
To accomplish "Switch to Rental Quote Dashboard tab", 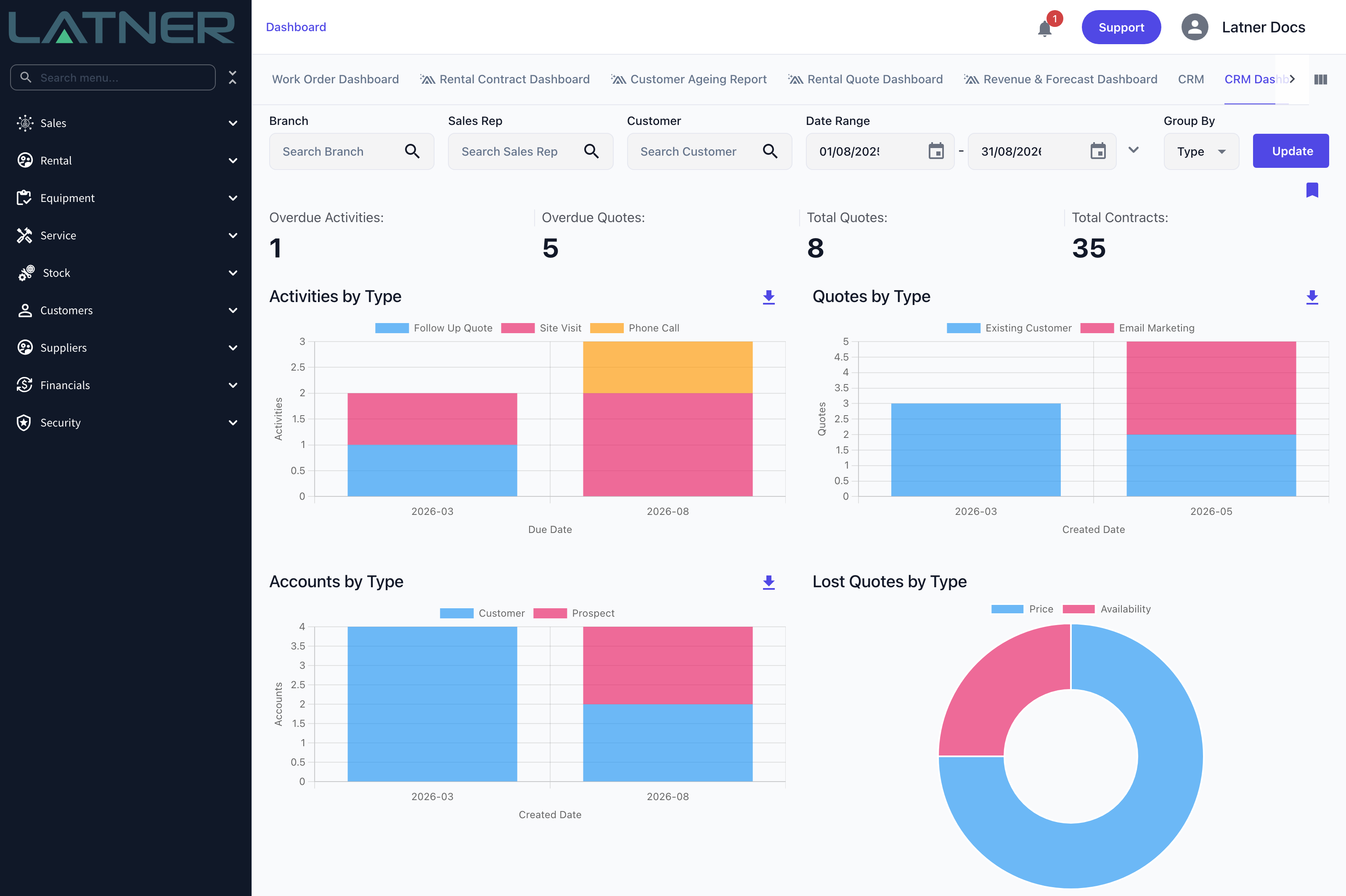I will 865,80.
